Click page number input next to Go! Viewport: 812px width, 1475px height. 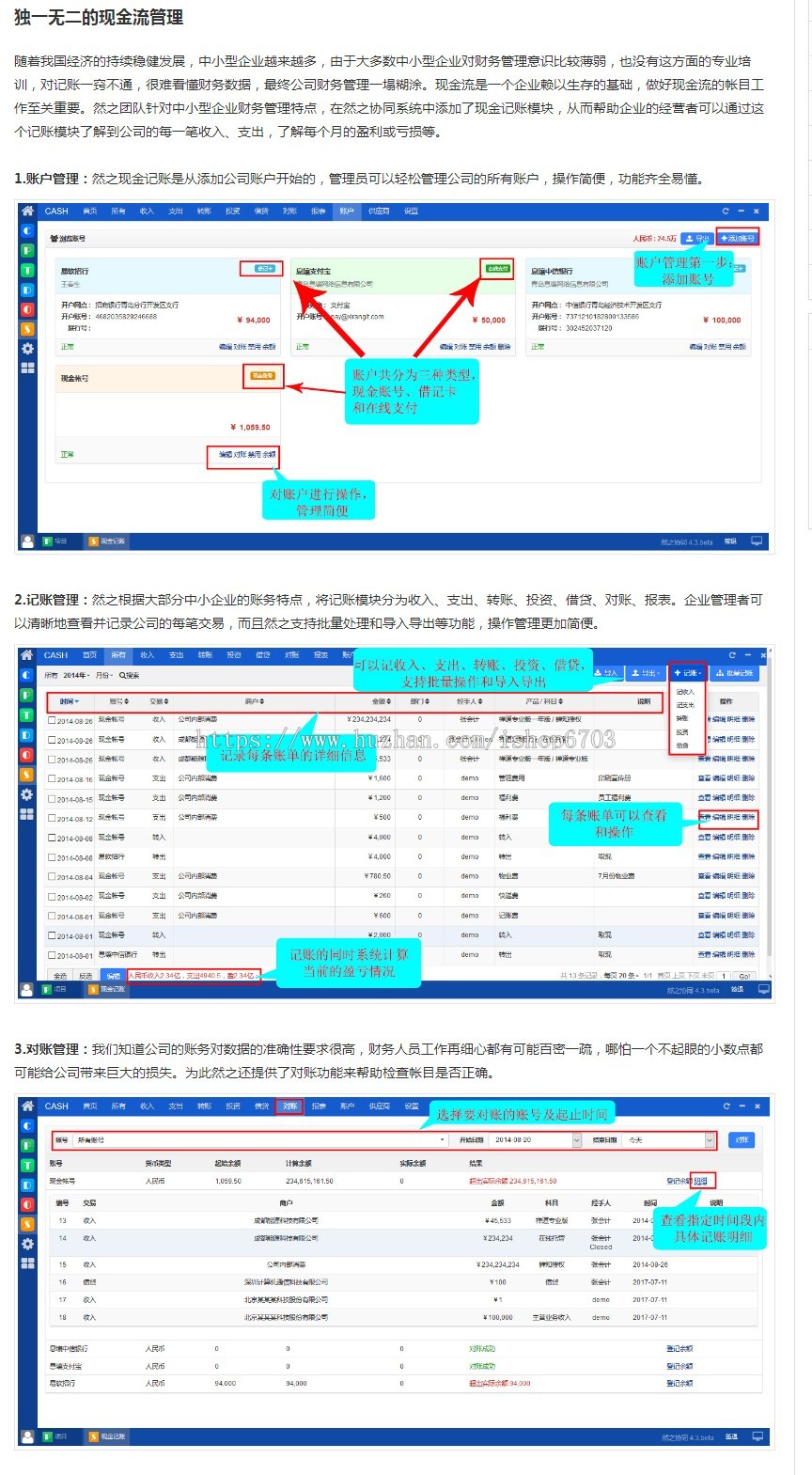click(724, 976)
